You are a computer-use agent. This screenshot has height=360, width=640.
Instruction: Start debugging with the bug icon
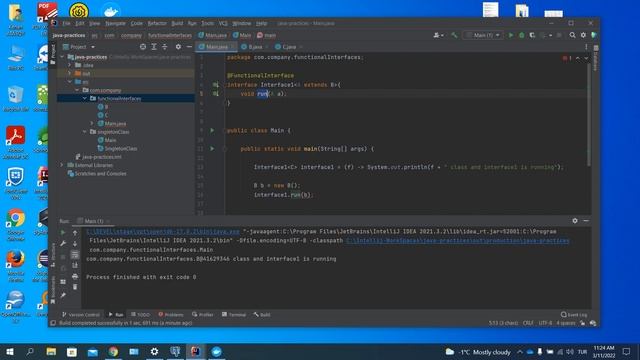coord(521,36)
